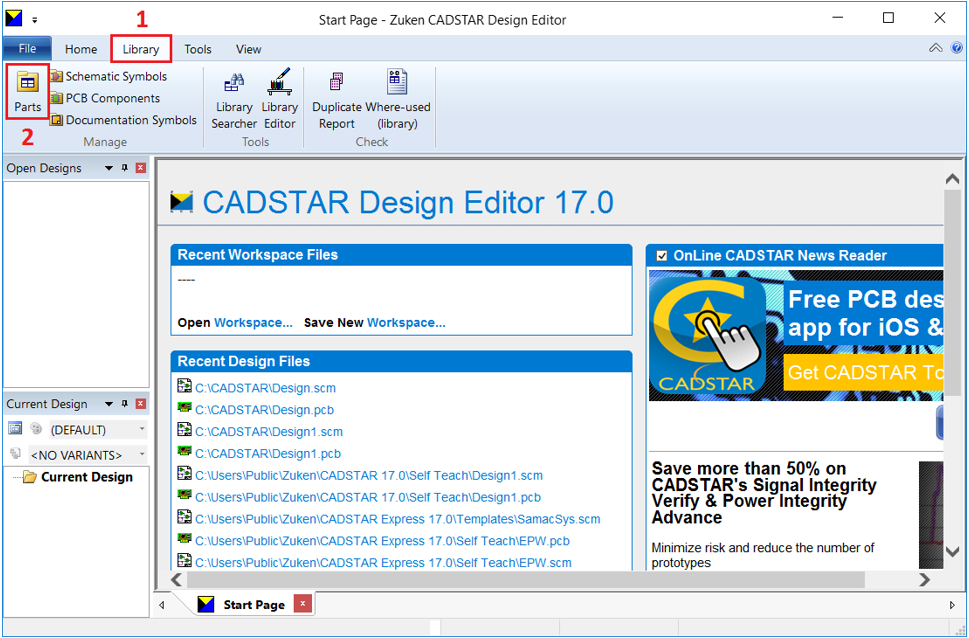
Task: Click the horizontal scrollbar left arrow
Action: pyautogui.click(x=176, y=579)
